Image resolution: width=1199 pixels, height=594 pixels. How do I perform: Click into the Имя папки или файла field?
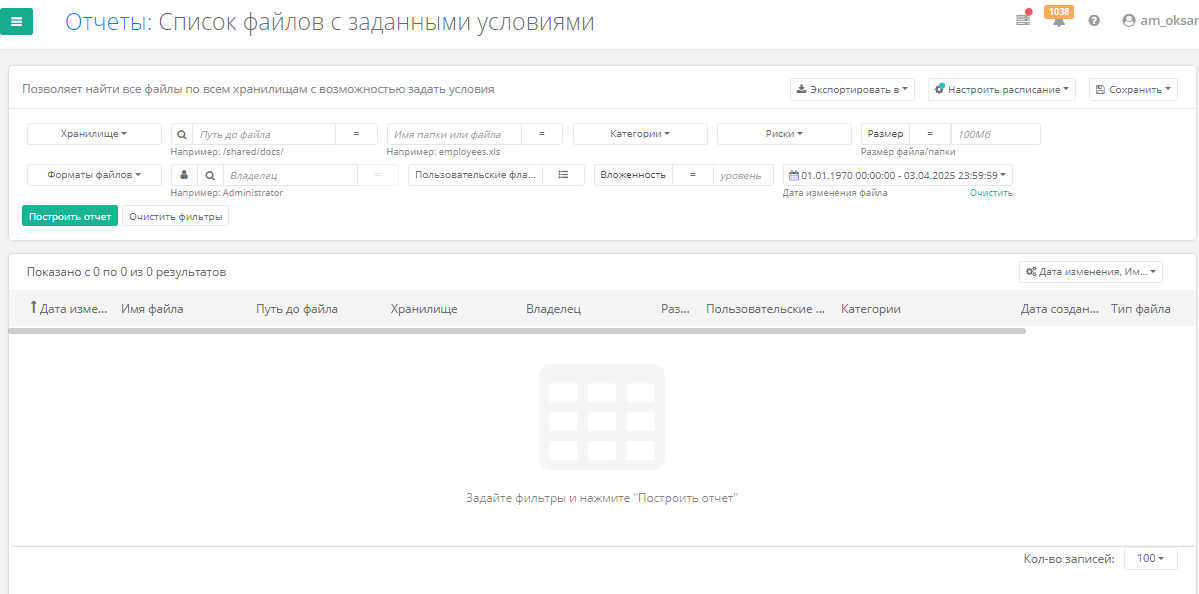(x=454, y=134)
